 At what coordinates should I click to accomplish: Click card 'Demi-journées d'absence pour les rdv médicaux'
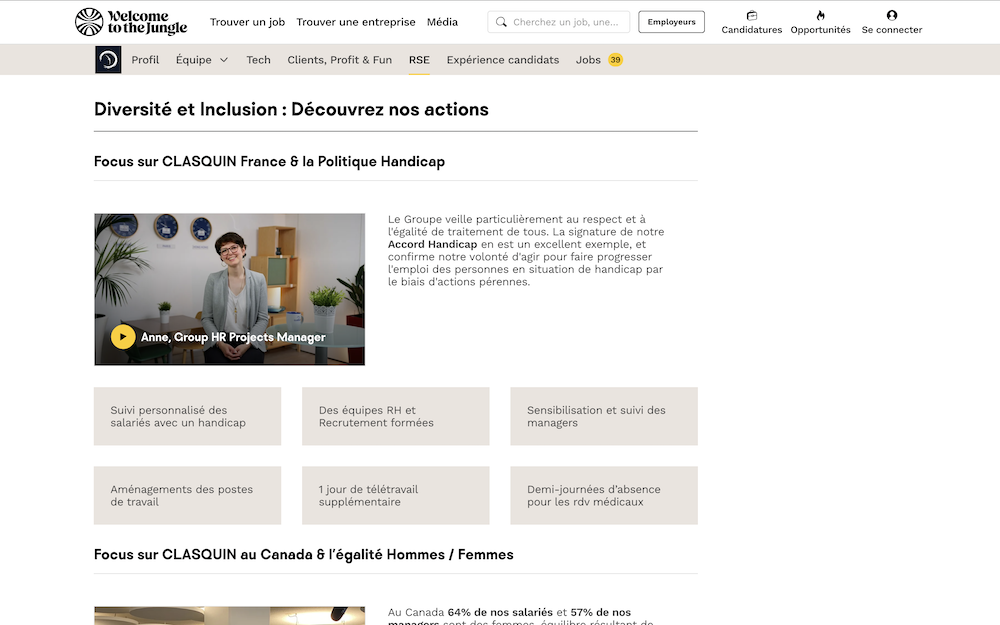pos(604,496)
